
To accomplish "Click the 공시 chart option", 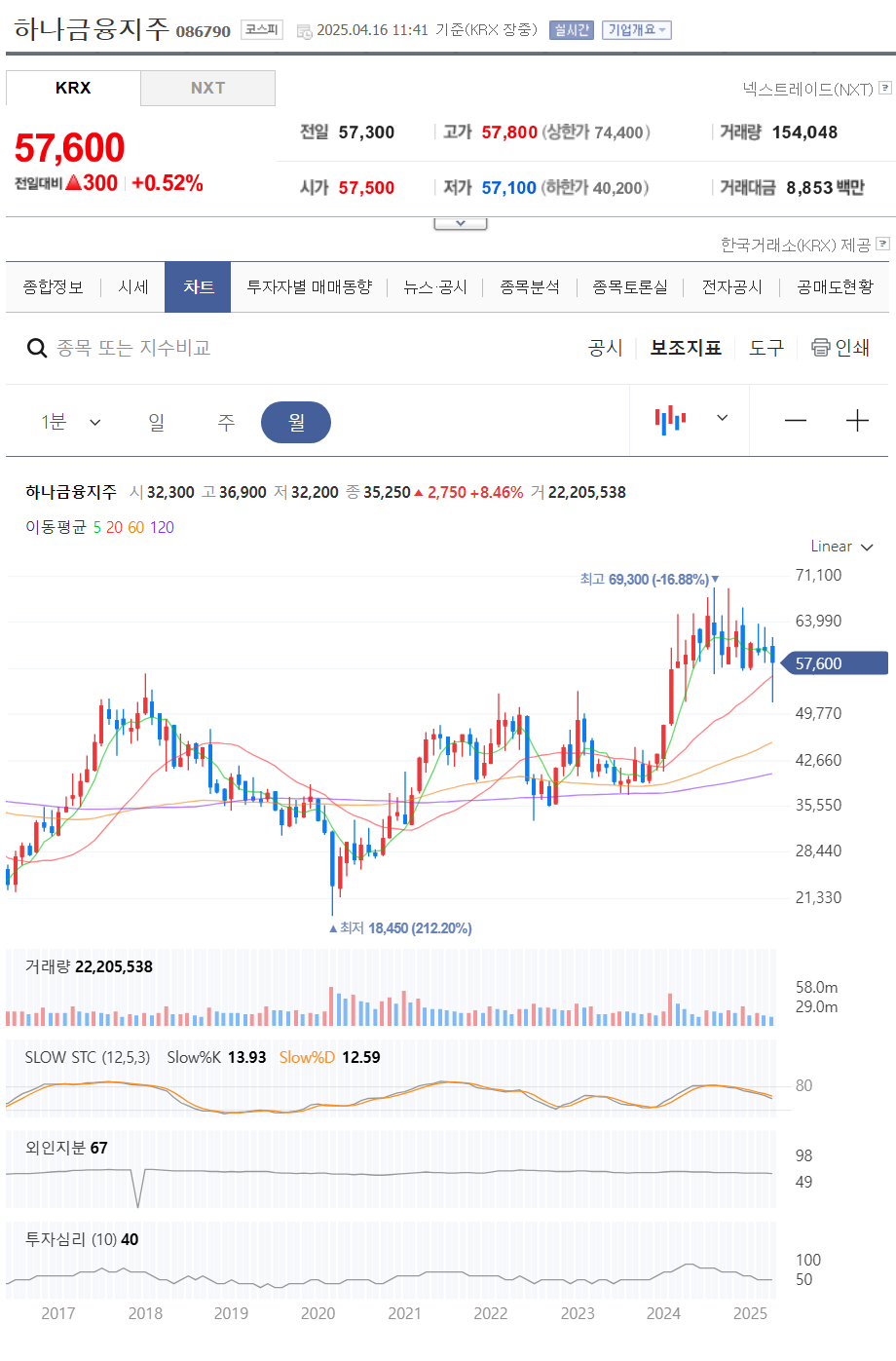I will [x=605, y=348].
